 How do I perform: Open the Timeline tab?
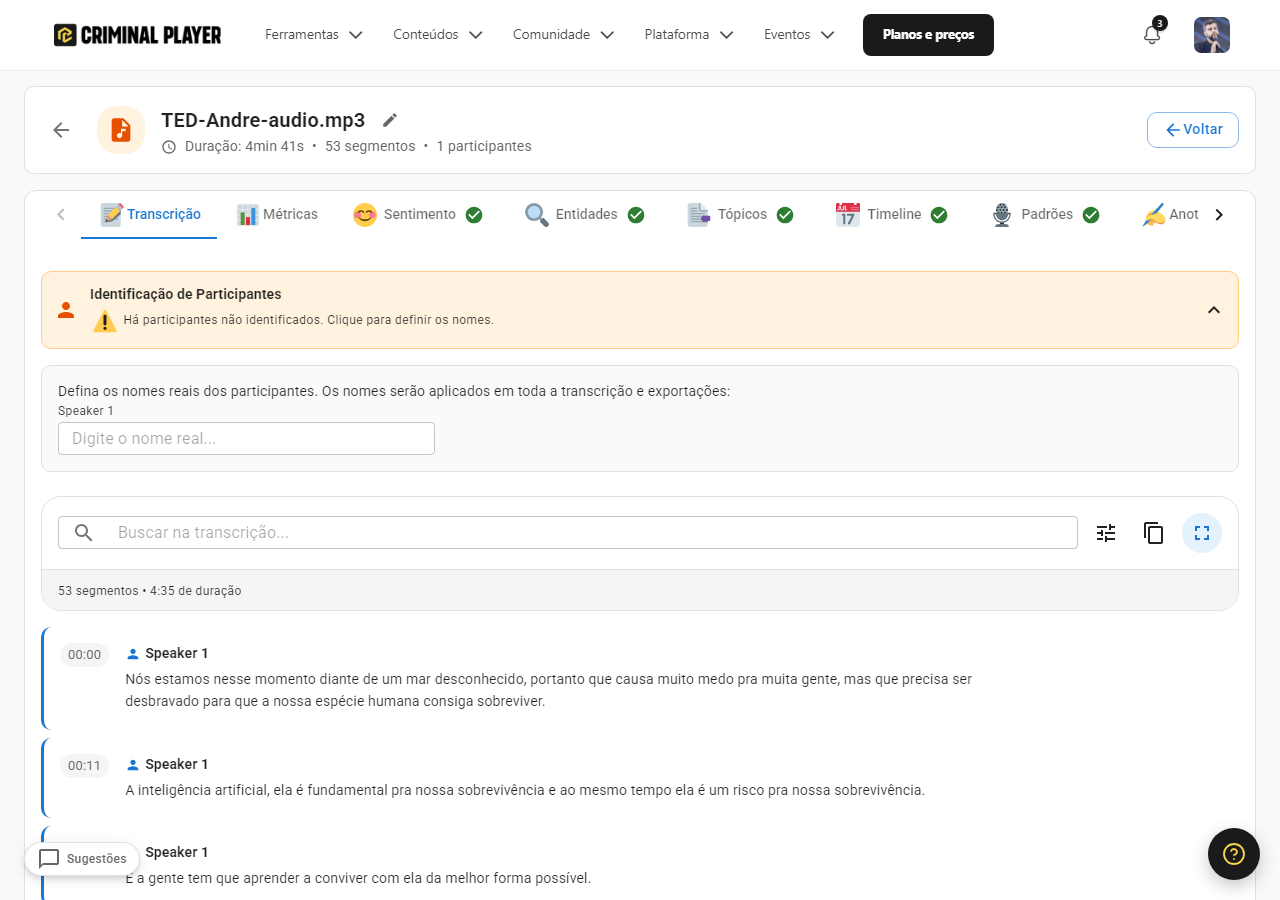coord(892,215)
